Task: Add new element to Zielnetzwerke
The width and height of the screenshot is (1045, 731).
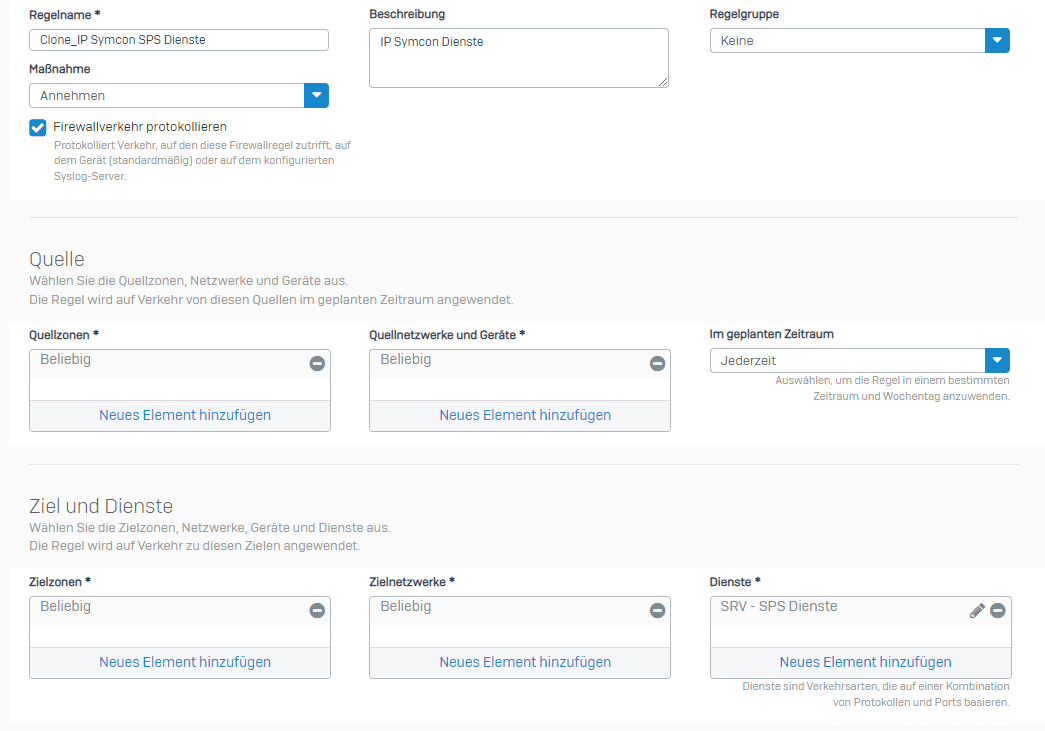Action: click(525, 662)
